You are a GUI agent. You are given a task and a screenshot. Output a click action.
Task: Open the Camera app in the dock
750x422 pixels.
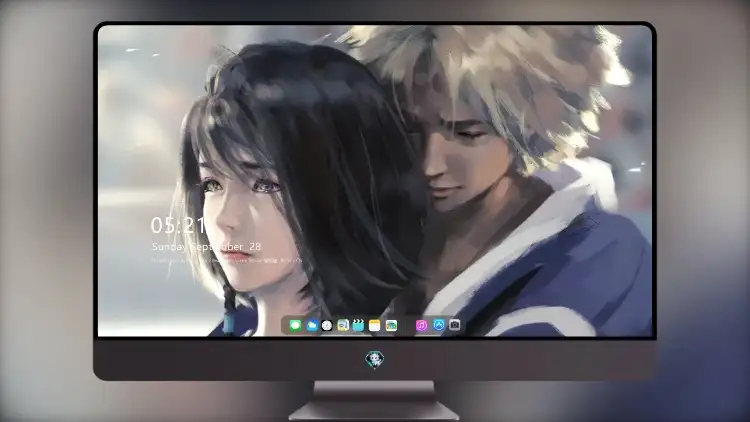click(x=455, y=325)
